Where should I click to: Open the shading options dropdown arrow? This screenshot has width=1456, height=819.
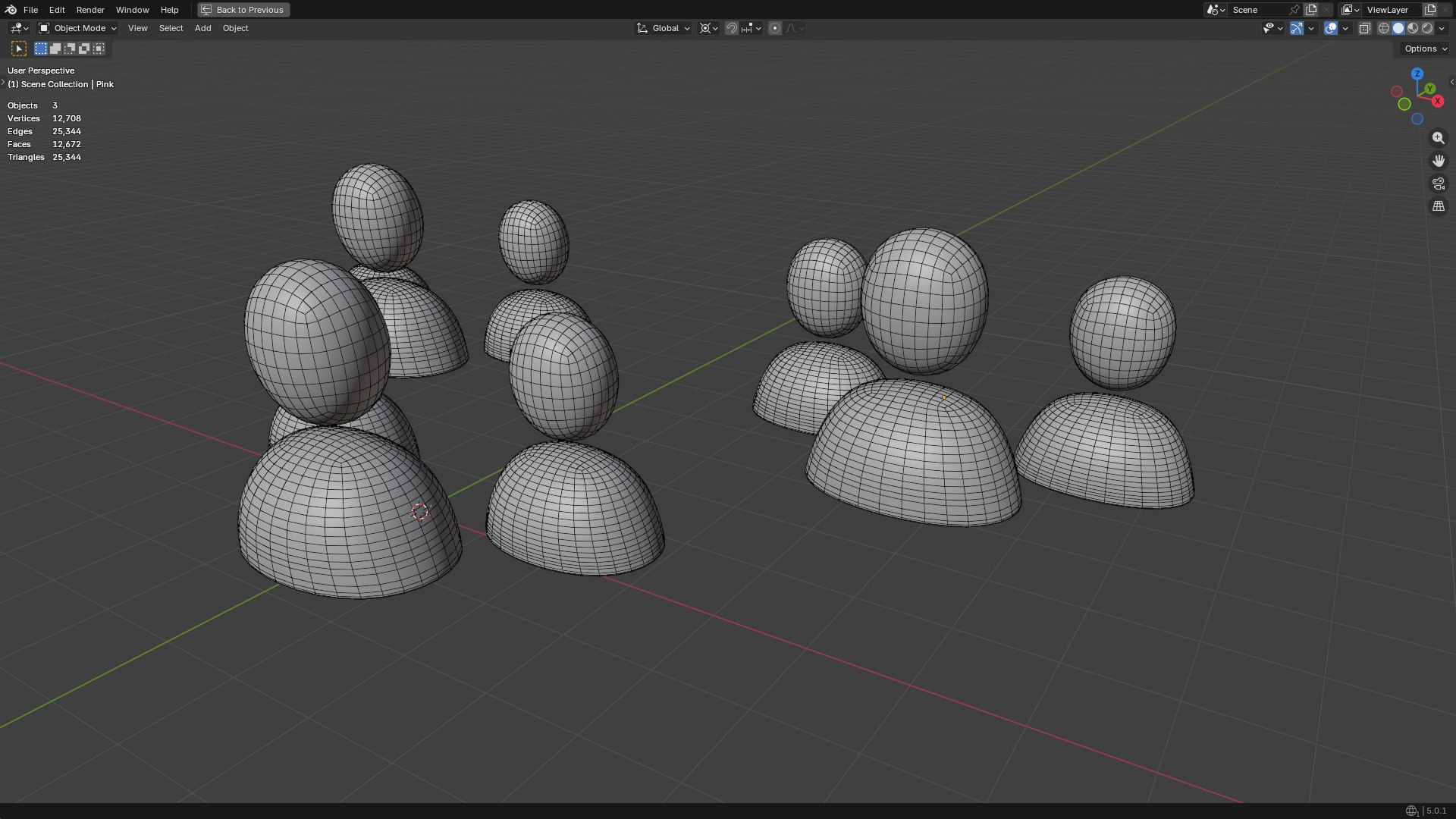[x=1442, y=28]
